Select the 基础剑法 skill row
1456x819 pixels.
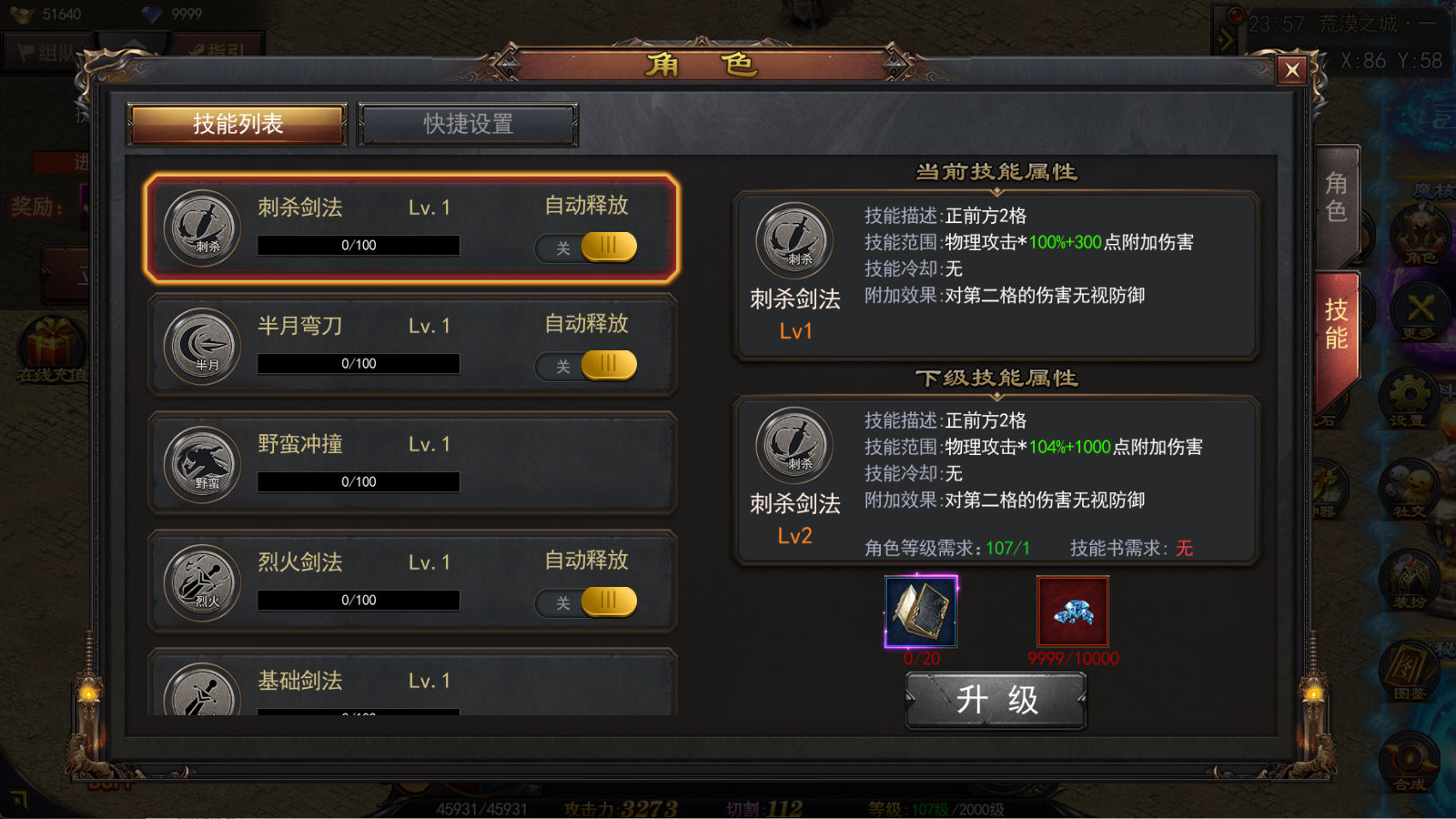[x=412, y=682]
